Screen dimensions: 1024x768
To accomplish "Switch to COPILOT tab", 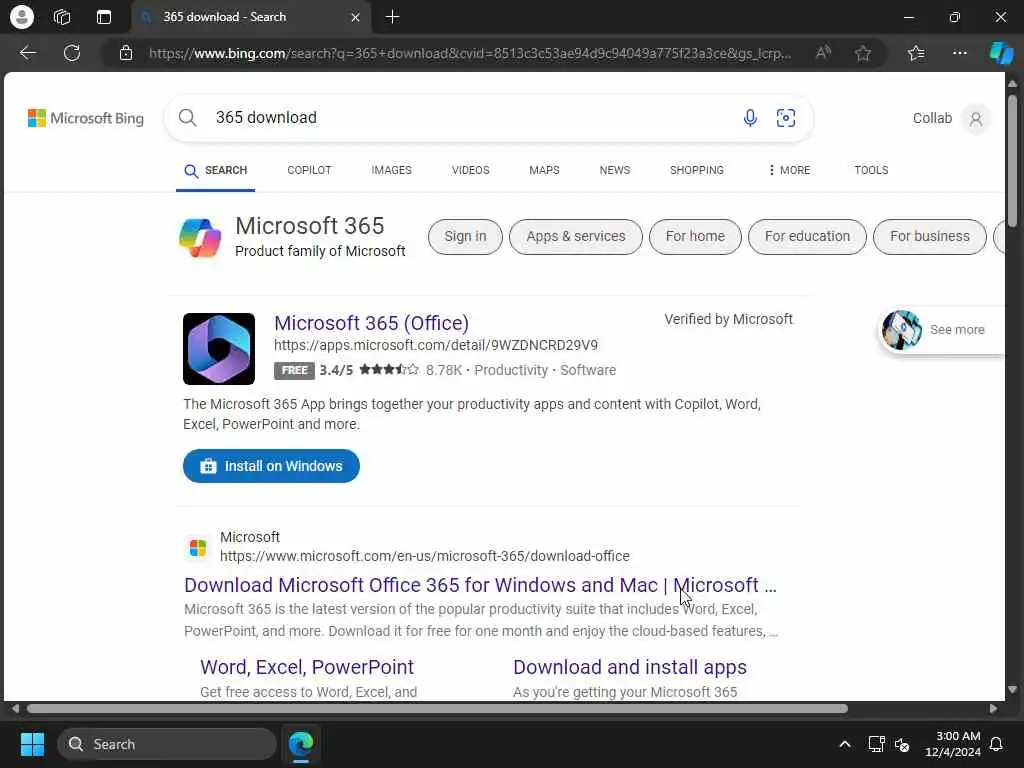I will click(309, 170).
